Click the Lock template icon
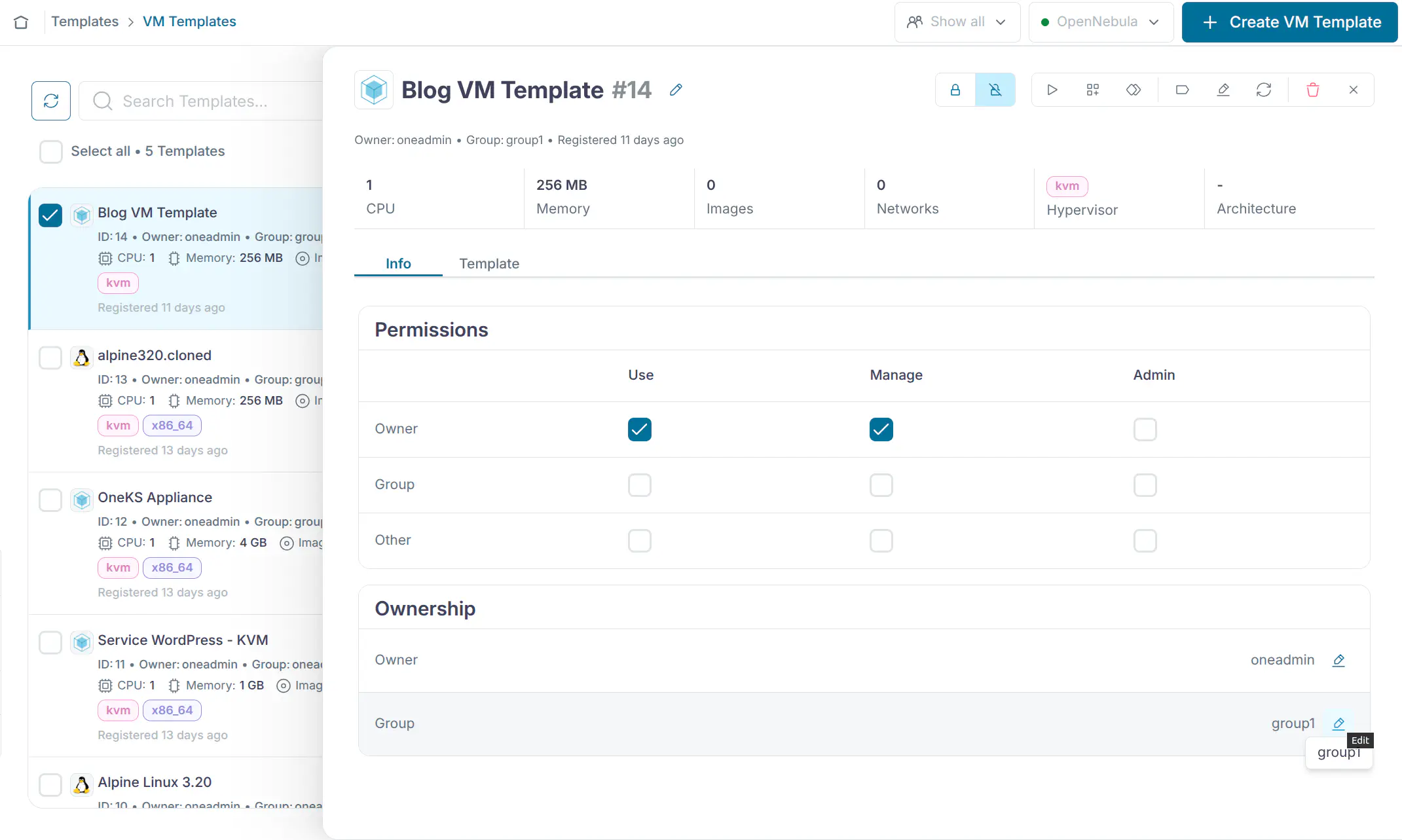Viewport: 1402px width, 840px height. point(955,90)
